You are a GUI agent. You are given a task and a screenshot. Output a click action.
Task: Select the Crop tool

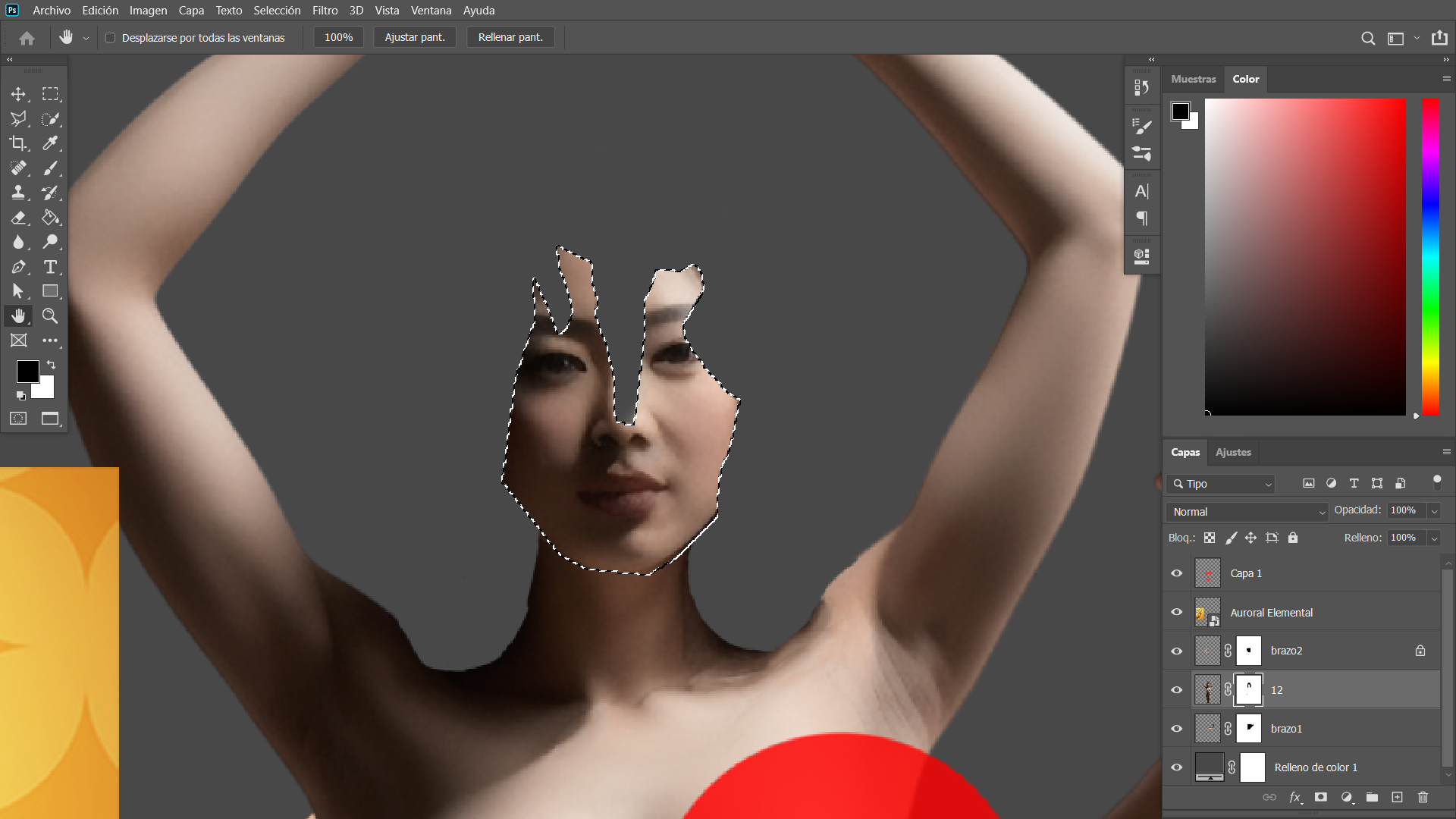click(18, 143)
